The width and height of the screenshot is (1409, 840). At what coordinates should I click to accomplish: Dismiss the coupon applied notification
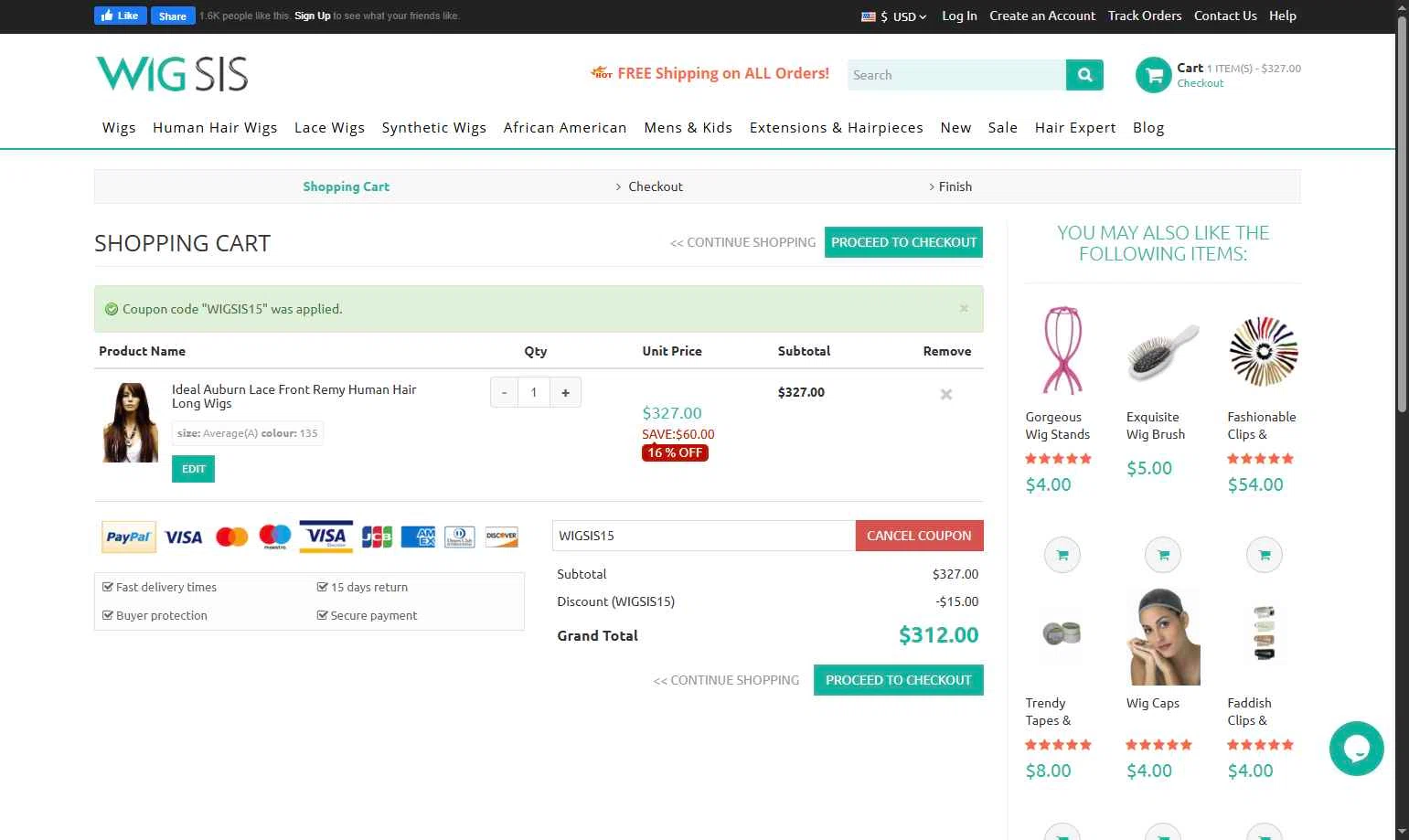pos(964,309)
